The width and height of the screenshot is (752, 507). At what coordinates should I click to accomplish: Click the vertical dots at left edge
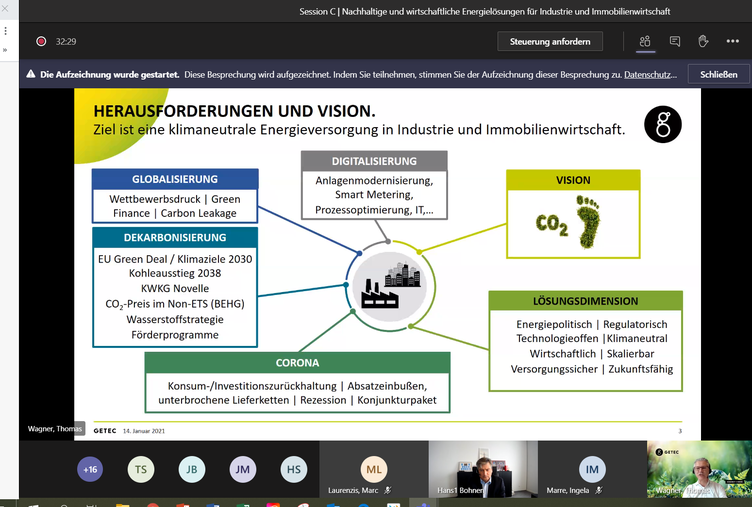point(6,31)
